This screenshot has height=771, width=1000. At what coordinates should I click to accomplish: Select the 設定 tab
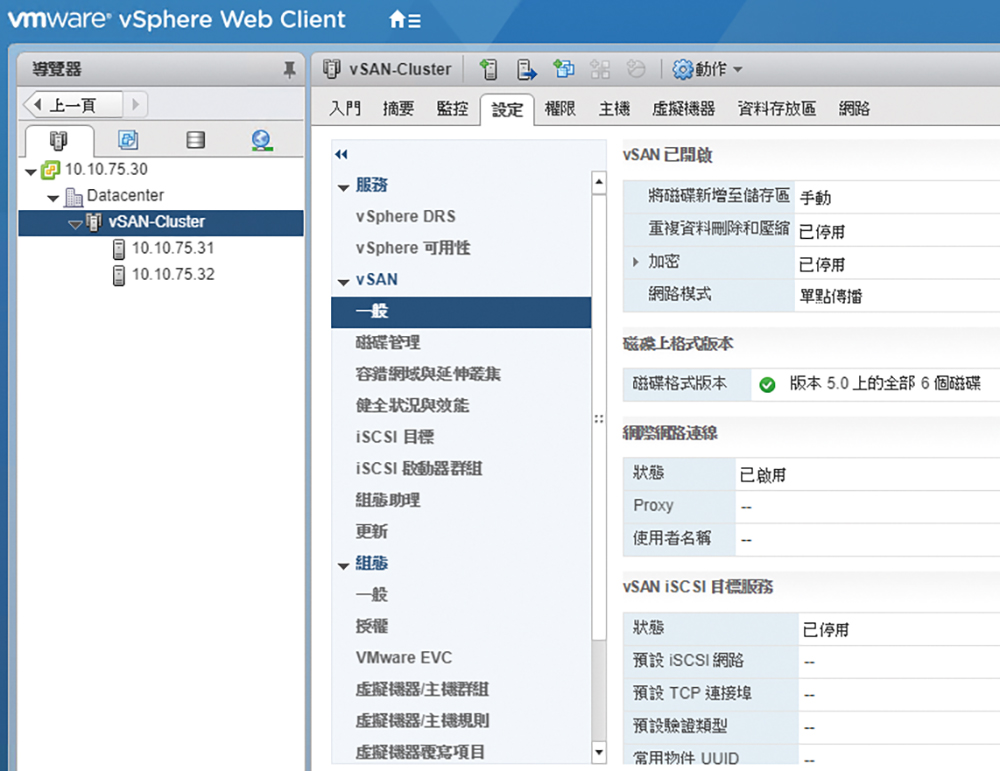[507, 110]
